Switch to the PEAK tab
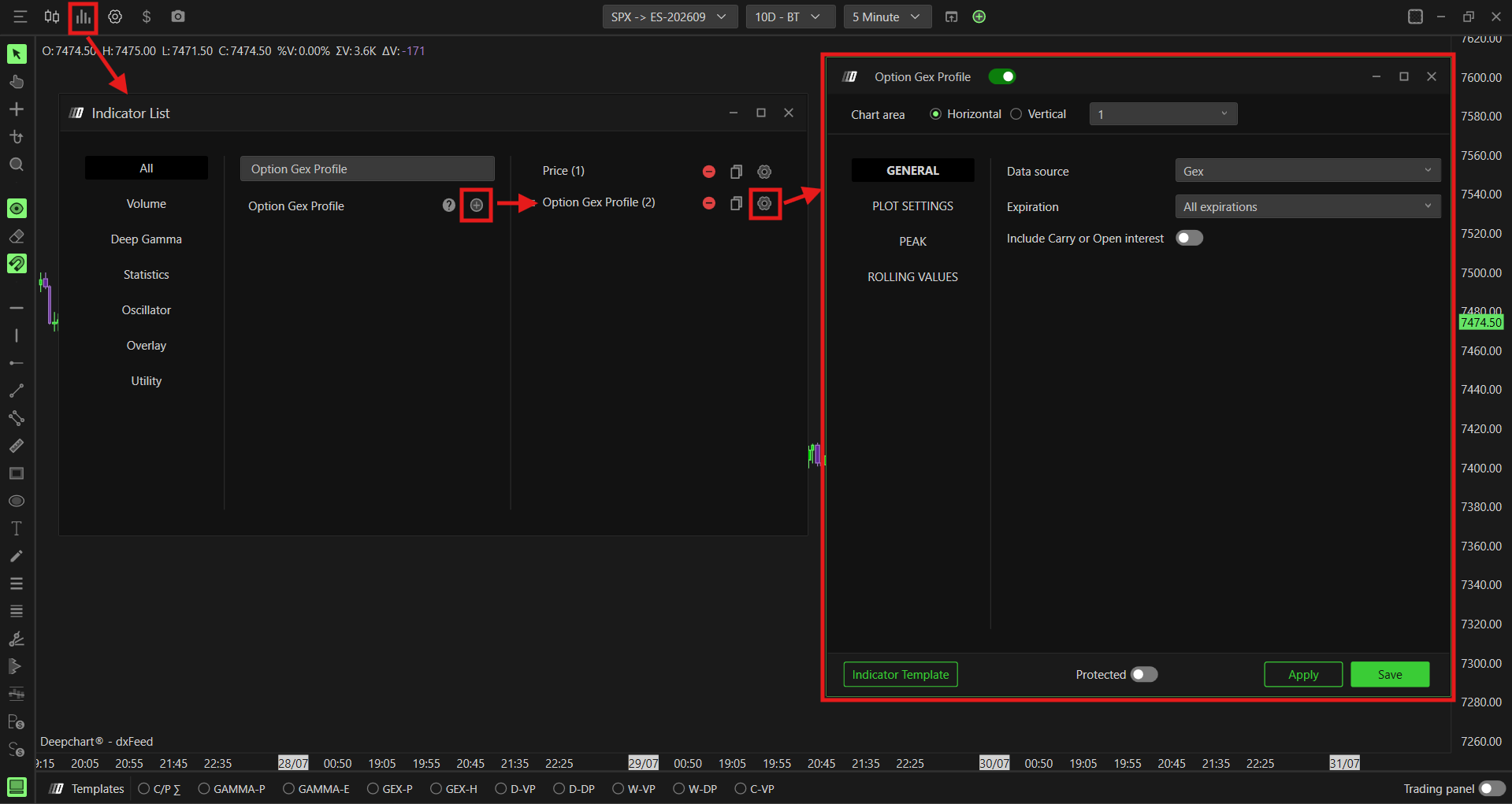Image resolution: width=1512 pixels, height=804 pixels. click(x=912, y=241)
